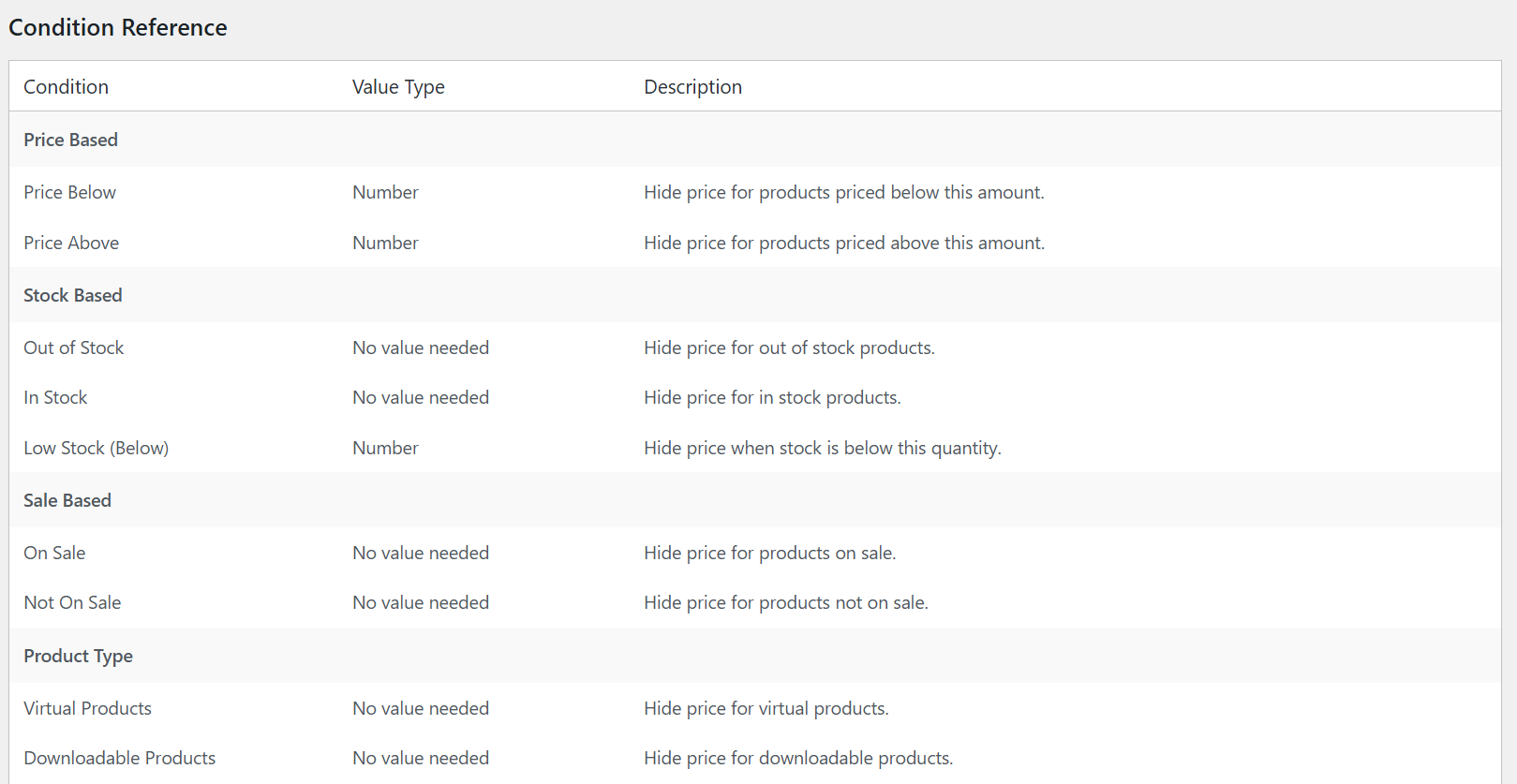Click 'Hide price for products on sale.'

point(770,553)
